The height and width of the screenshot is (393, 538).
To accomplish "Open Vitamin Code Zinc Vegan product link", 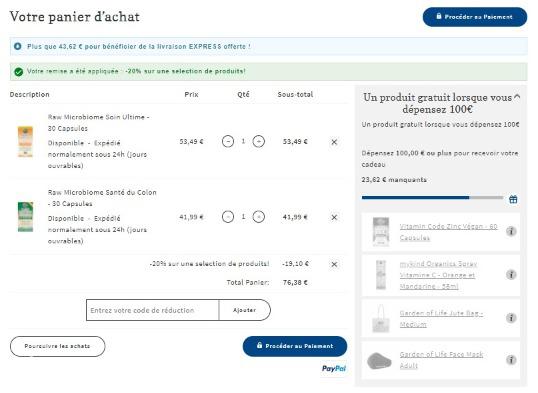I will [448, 232].
